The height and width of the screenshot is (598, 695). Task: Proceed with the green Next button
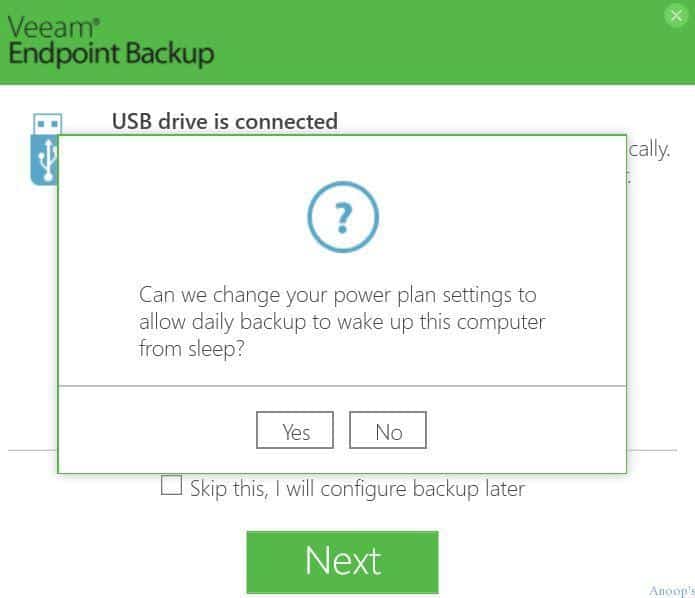[x=343, y=562]
